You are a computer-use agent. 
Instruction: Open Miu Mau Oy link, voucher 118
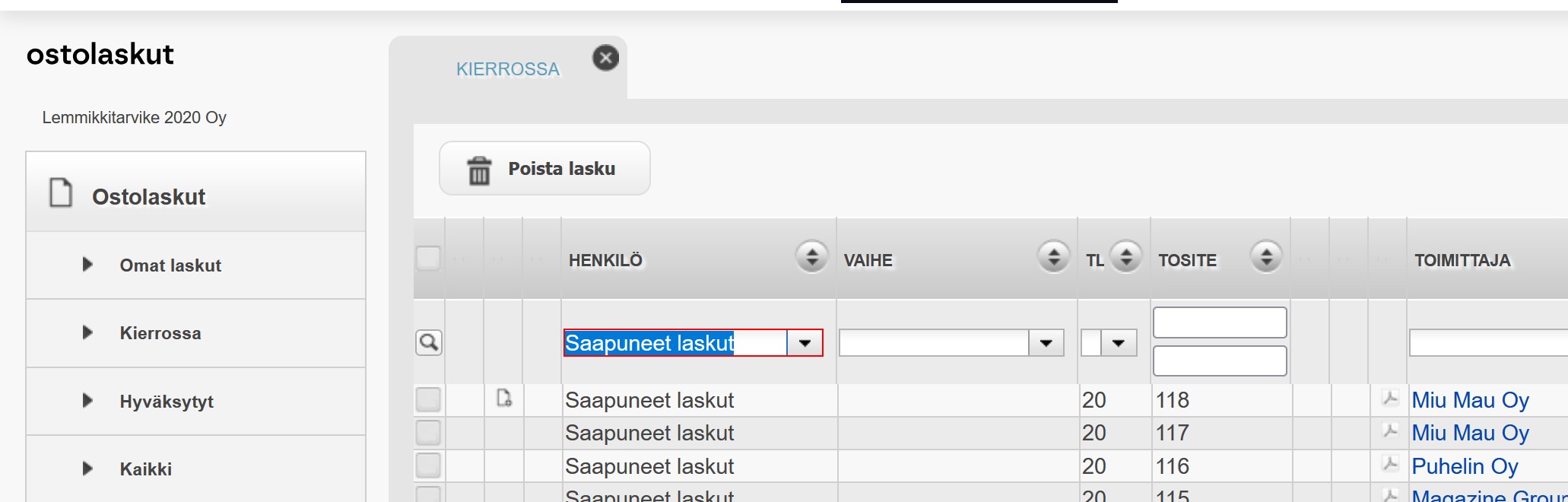(1470, 400)
